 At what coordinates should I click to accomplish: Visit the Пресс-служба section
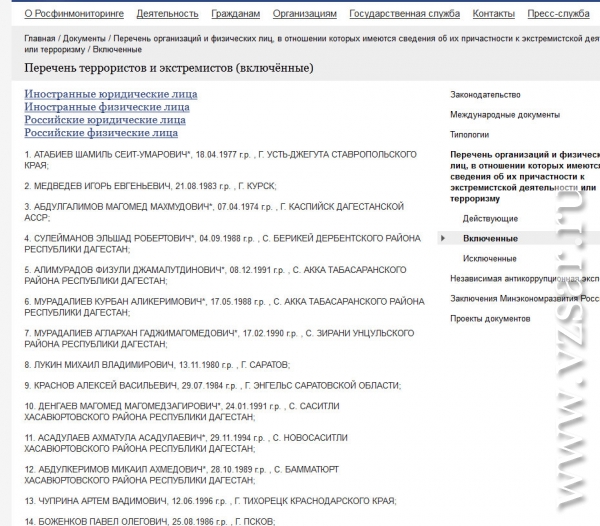(x=558, y=14)
